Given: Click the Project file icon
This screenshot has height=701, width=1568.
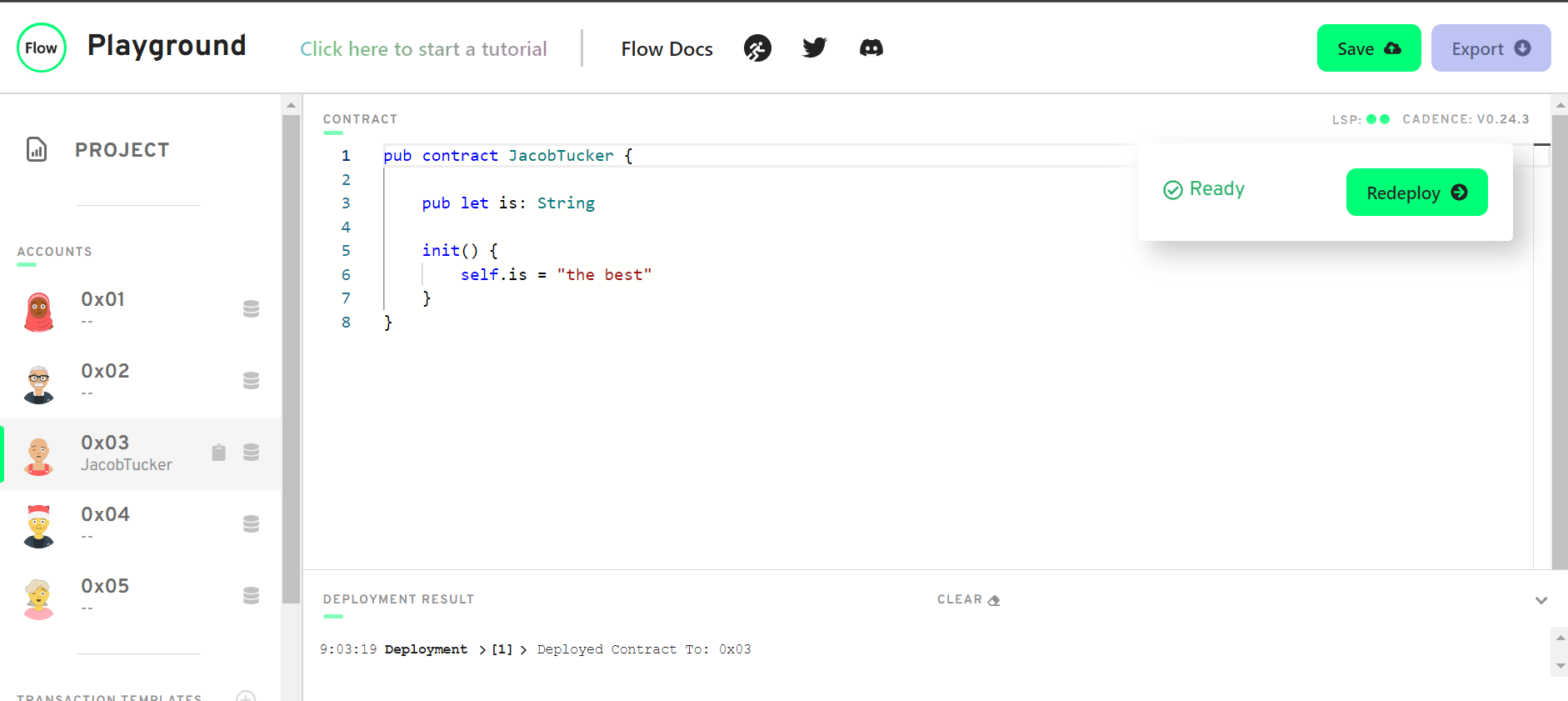Looking at the screenshot, I should pyautogui.click(x=37, y=149).
